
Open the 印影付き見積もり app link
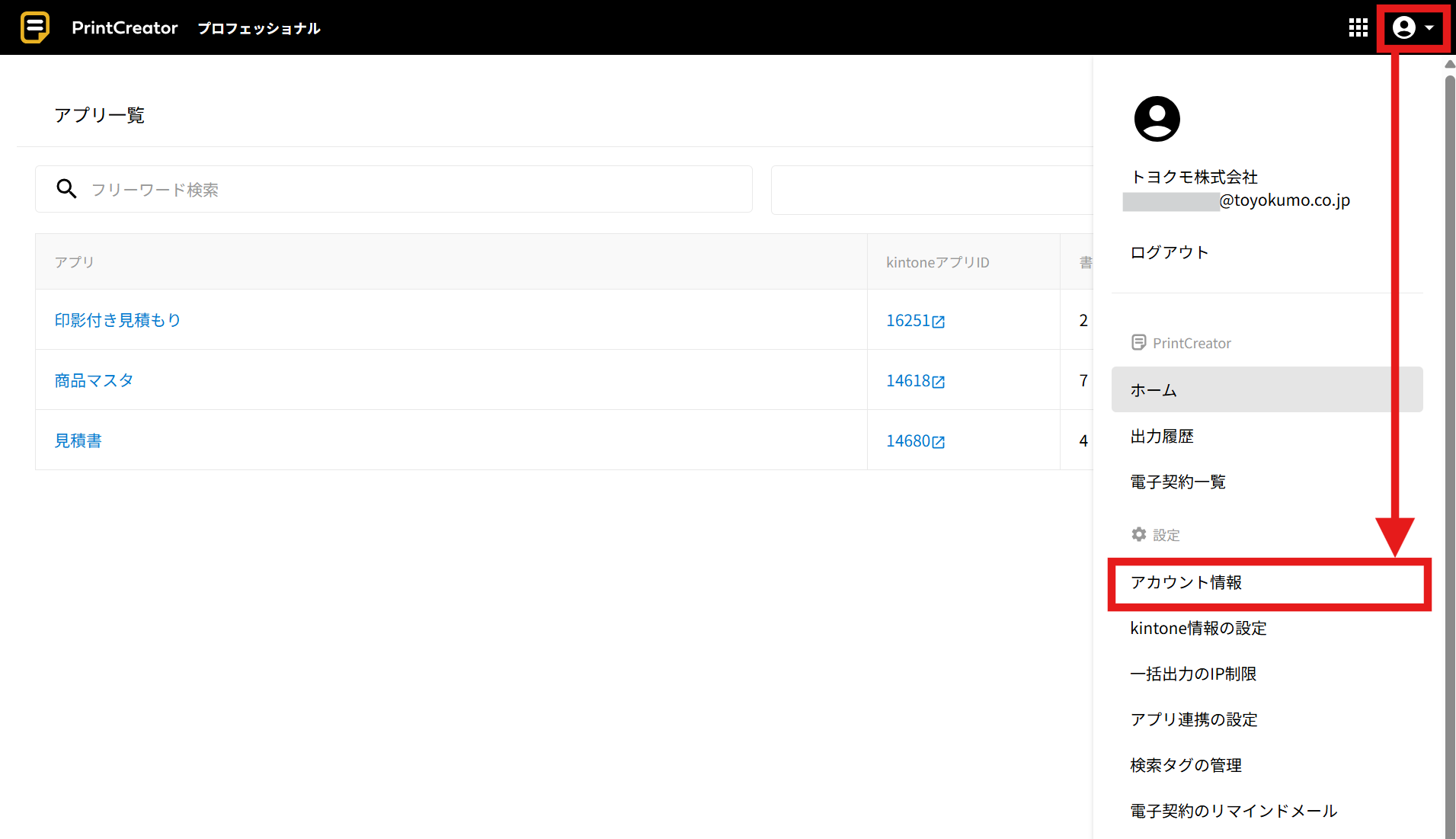pyautogui.click(x=117, y=320)
